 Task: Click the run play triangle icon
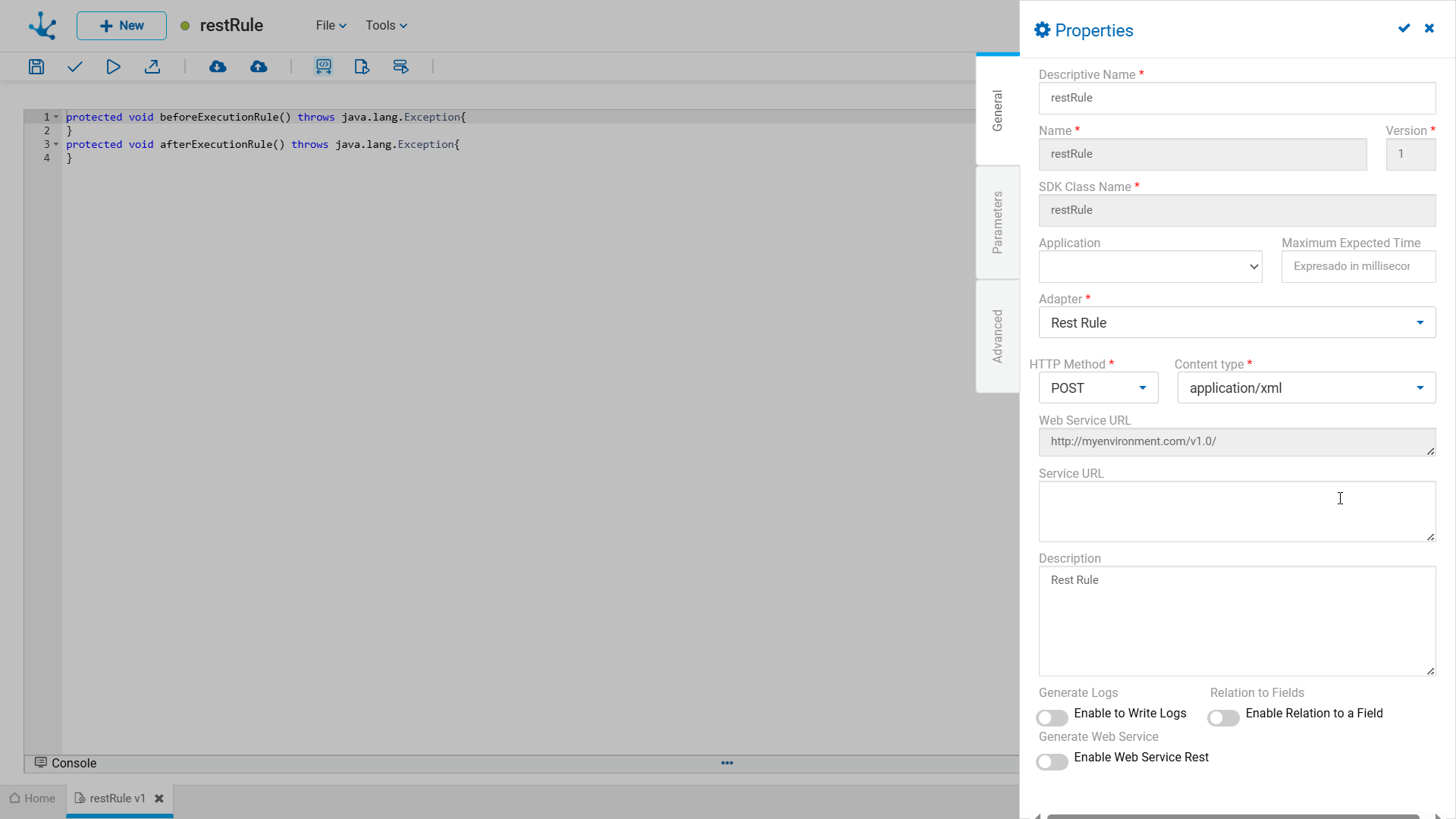(113, 67)
